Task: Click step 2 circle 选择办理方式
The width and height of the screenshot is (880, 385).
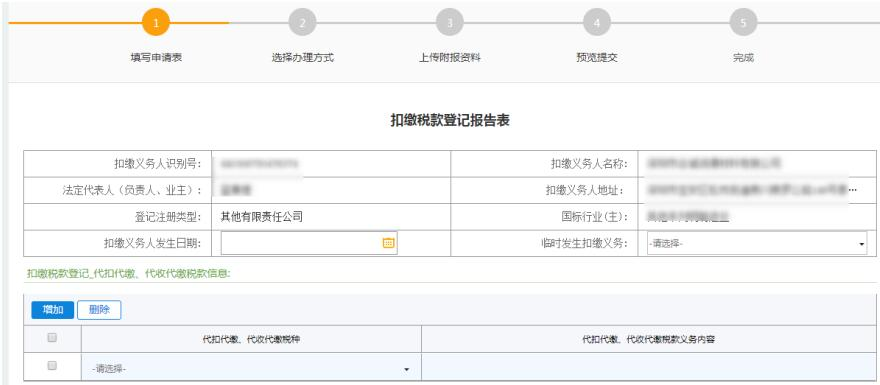Action: coord(302,23)
